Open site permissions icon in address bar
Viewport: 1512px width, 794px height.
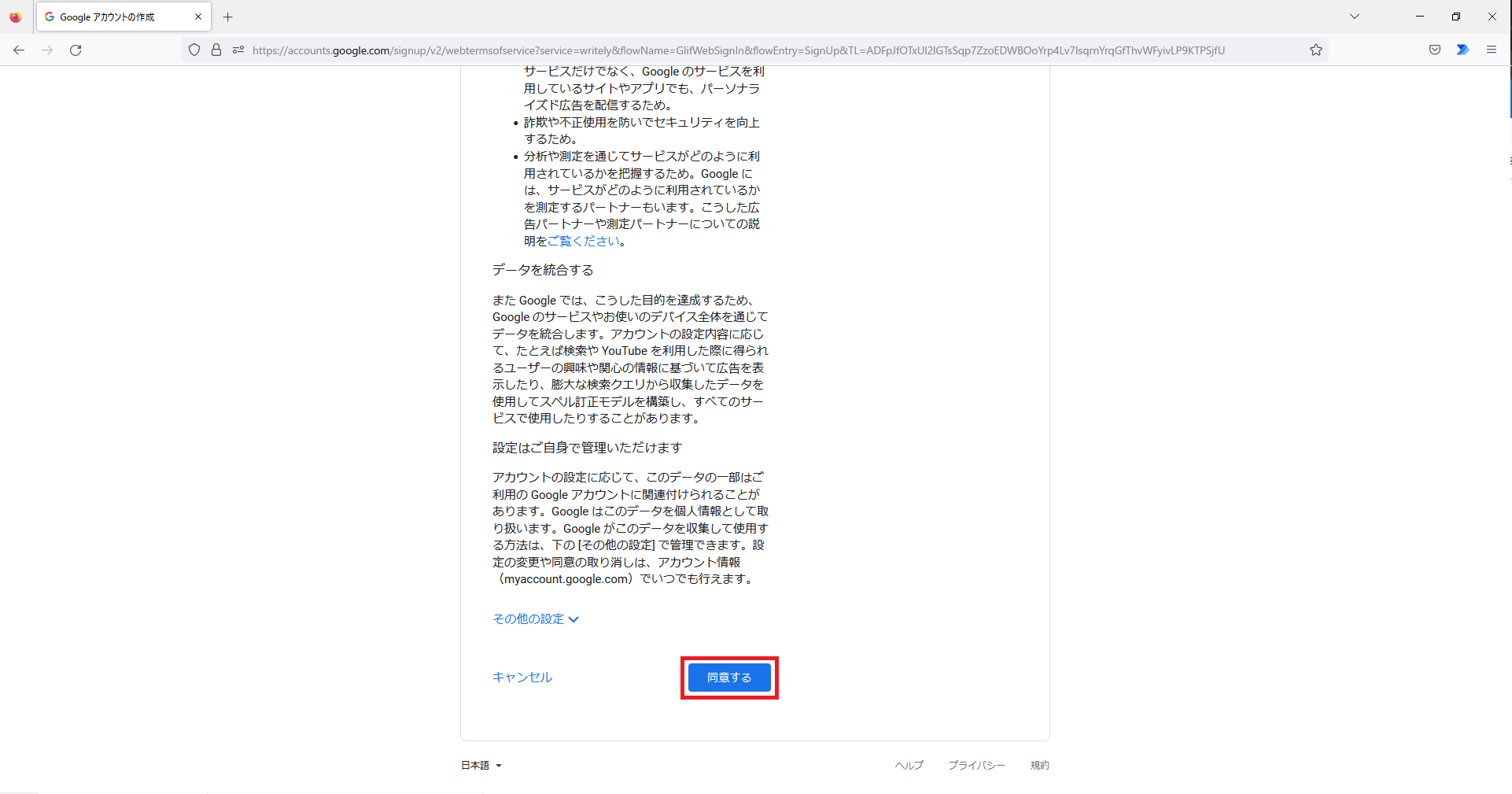pyautogui.click(x=238, y=50)
